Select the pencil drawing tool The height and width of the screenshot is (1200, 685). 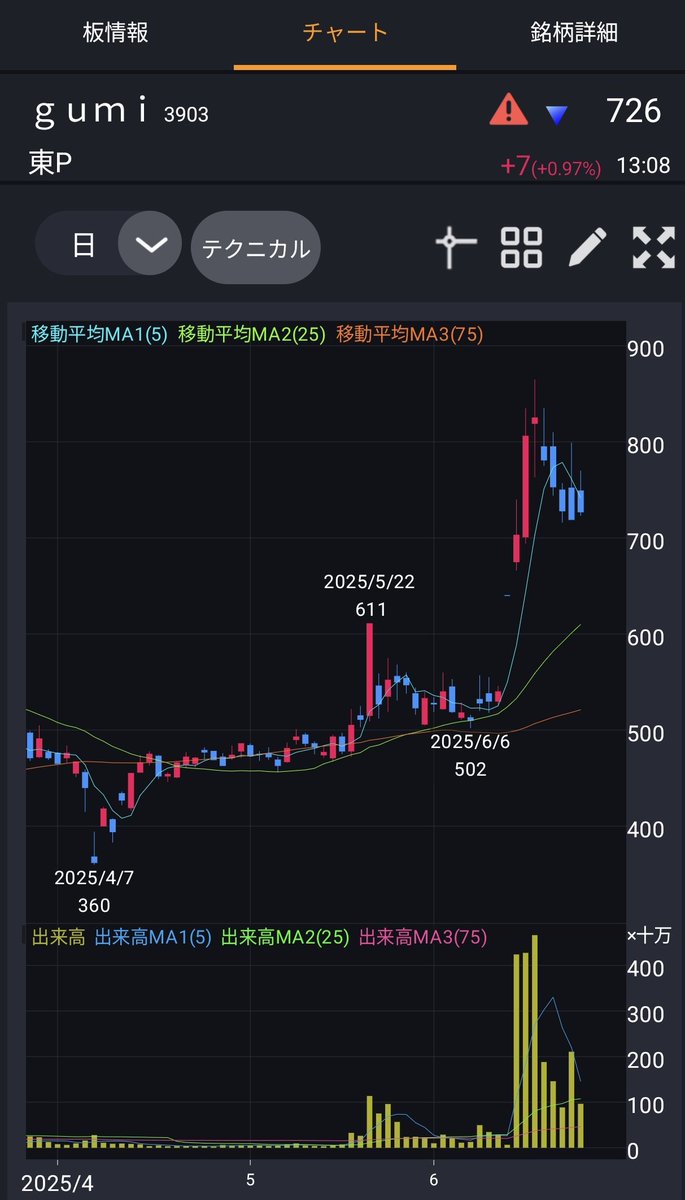pyautogui.click(x=587, y=247)
